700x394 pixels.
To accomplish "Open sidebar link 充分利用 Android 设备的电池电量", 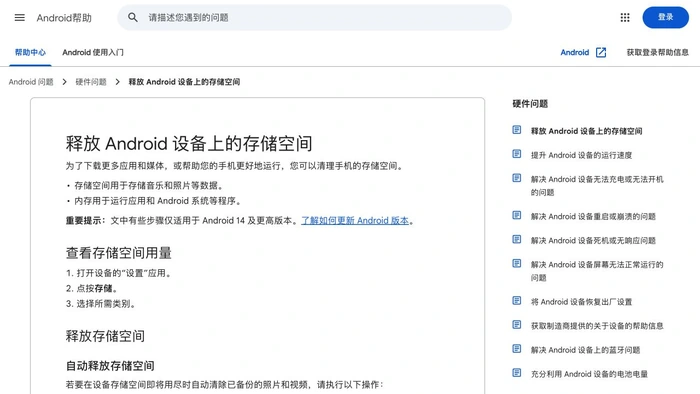I will coord(589,374).
